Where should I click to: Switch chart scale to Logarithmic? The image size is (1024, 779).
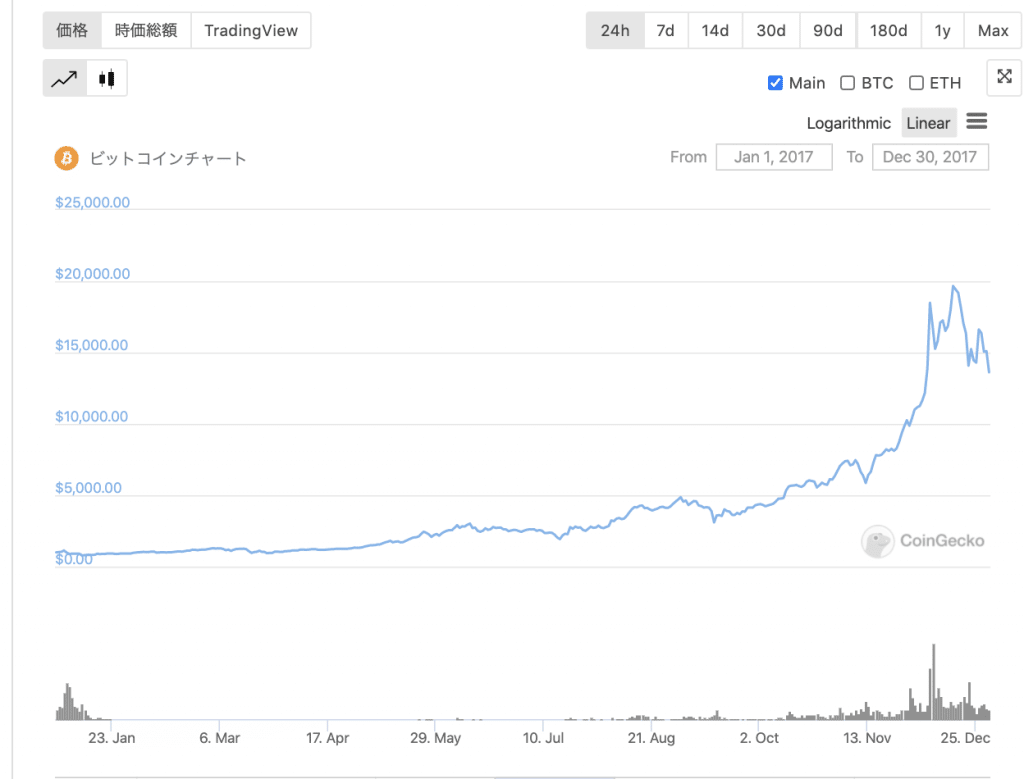pyautogui.click(x=848, y=122)
